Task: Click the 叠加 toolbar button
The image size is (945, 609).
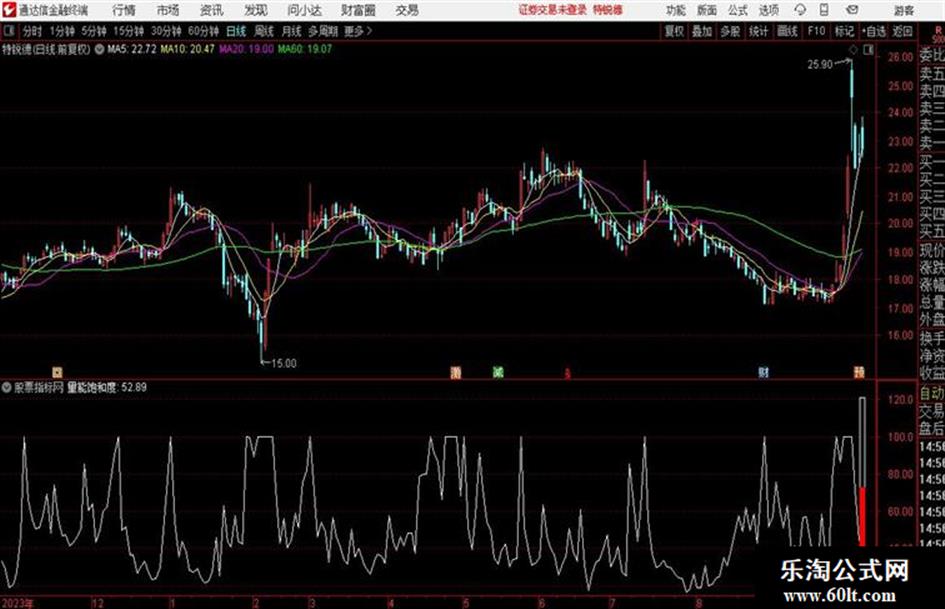Action: [702, 31]
